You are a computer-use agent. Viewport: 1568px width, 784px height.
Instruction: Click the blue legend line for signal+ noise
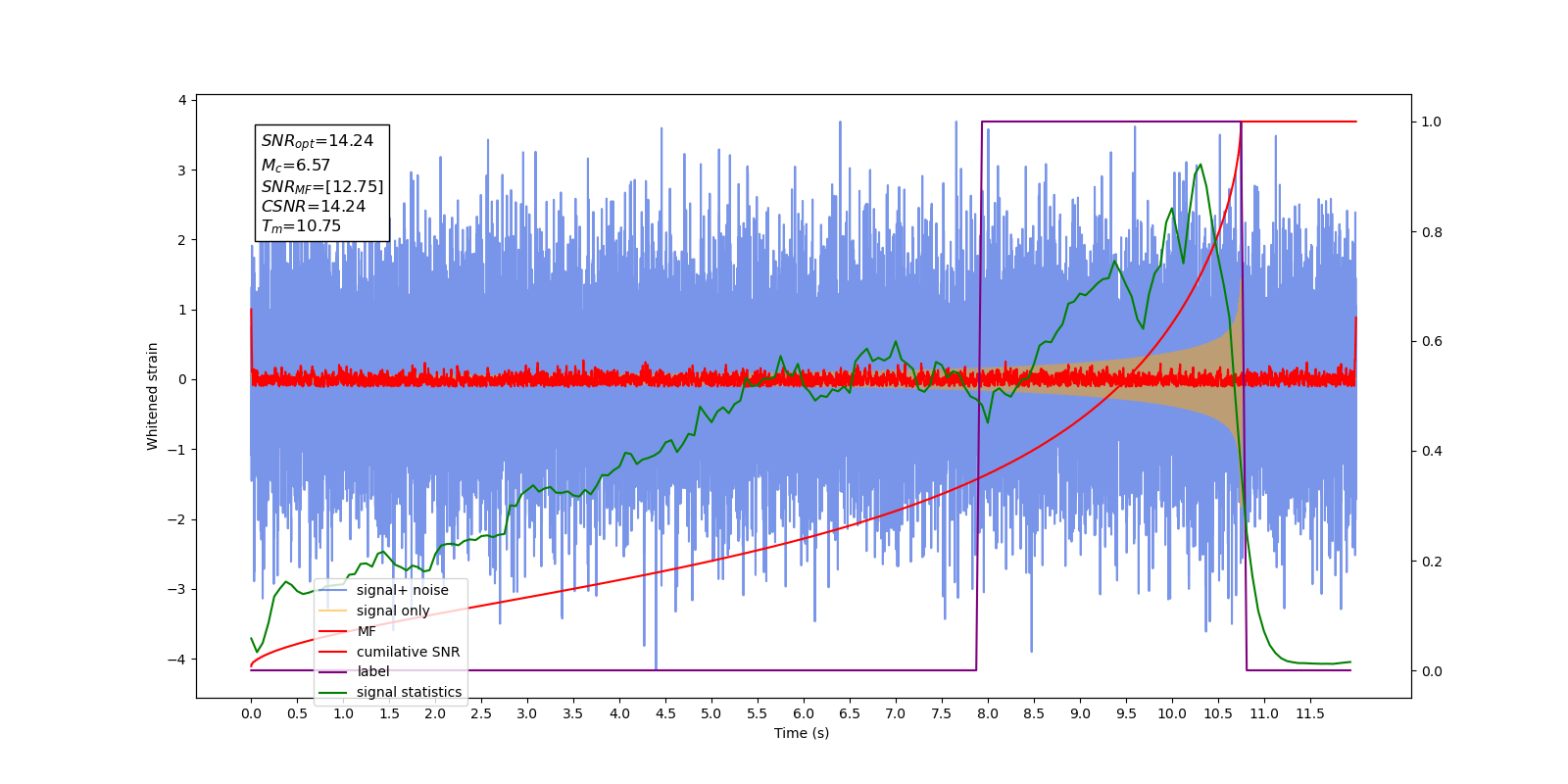tap(333, 590)
